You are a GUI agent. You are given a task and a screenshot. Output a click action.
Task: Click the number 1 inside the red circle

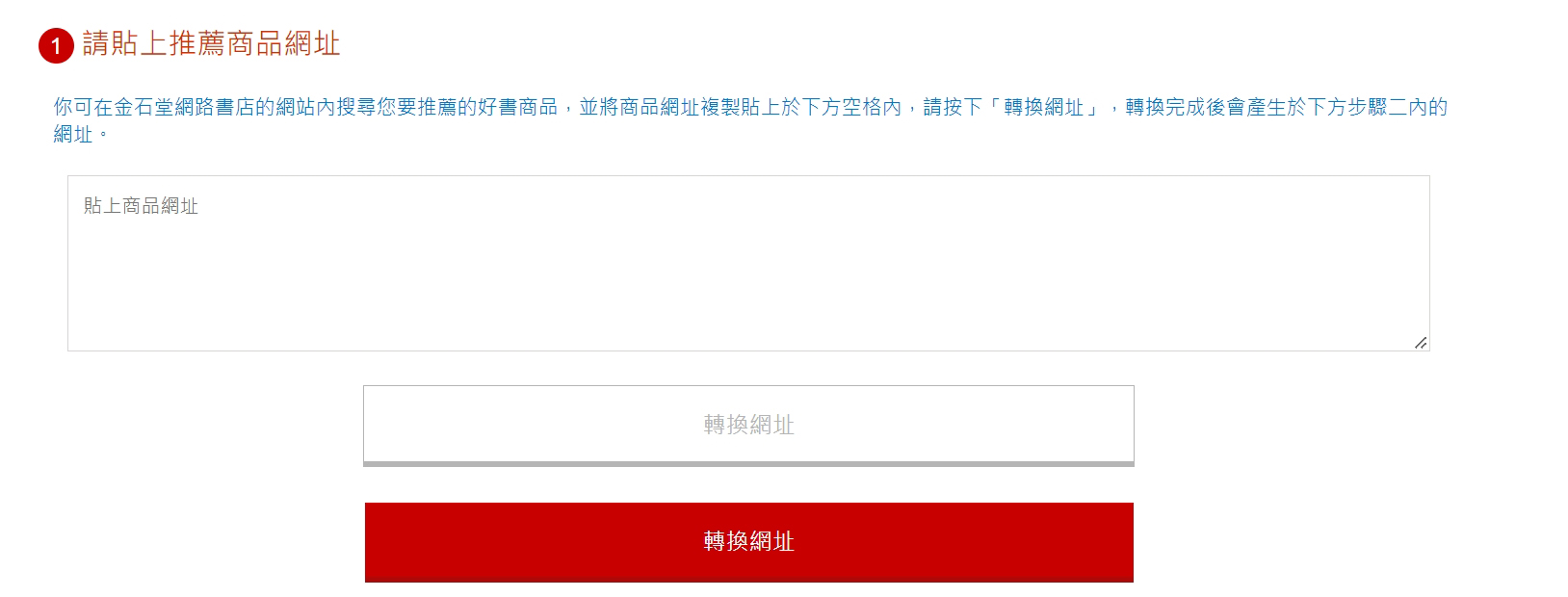[x=56, y=46]
